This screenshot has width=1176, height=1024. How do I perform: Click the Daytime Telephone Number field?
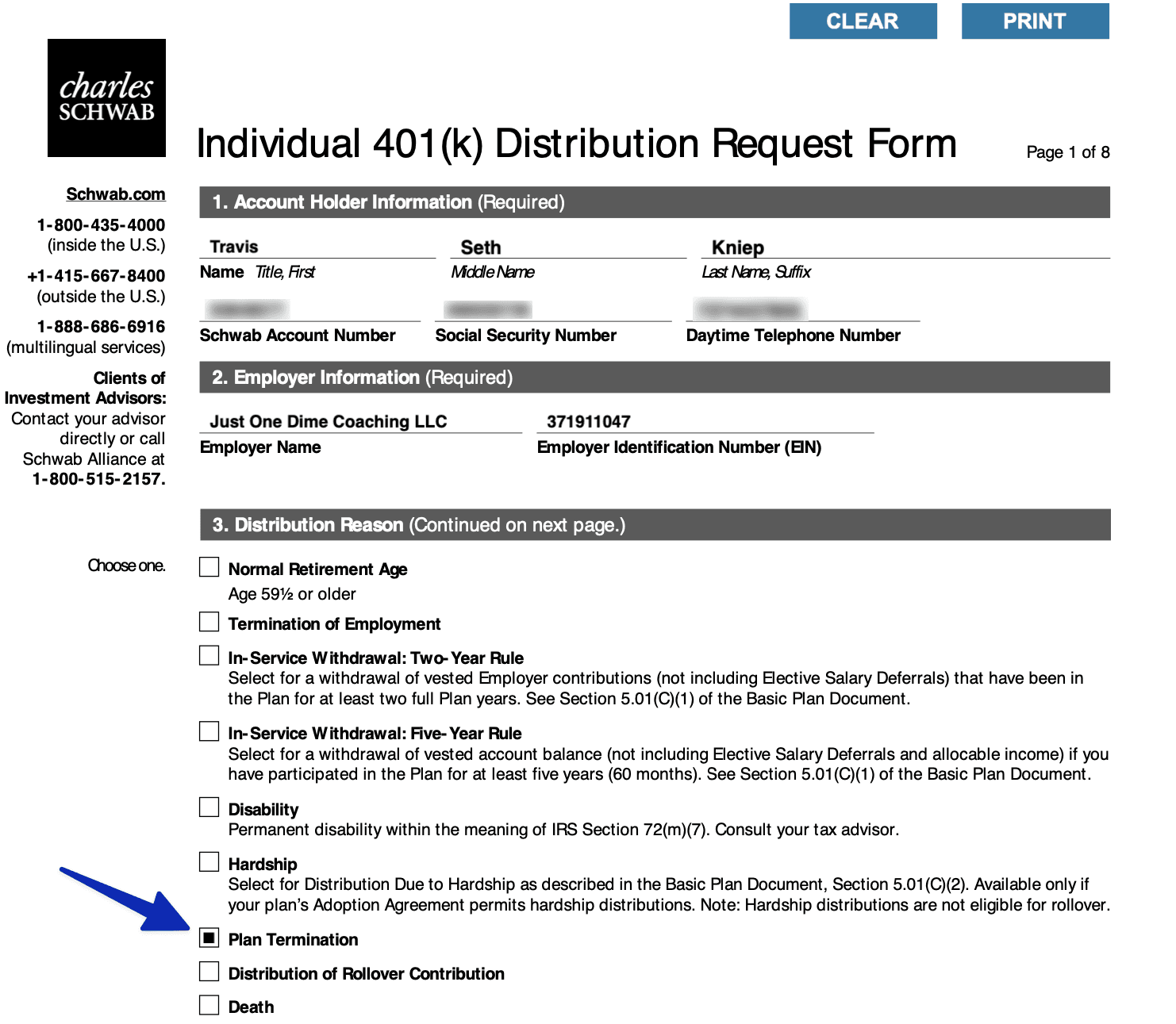point(803,309)
